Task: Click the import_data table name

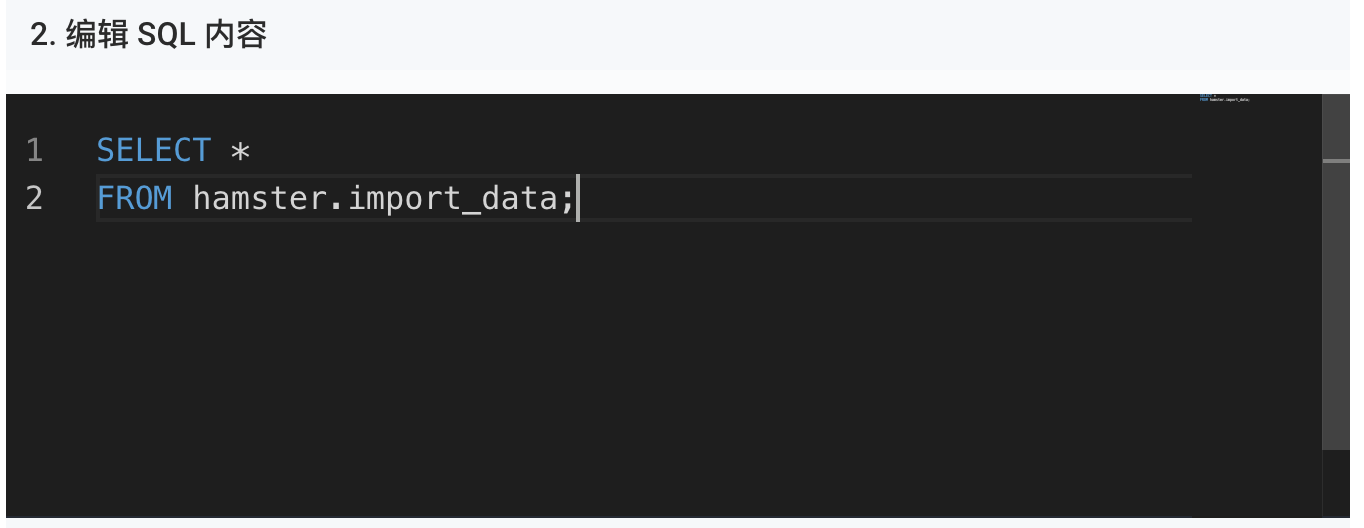Action: [x=452, y=199]
